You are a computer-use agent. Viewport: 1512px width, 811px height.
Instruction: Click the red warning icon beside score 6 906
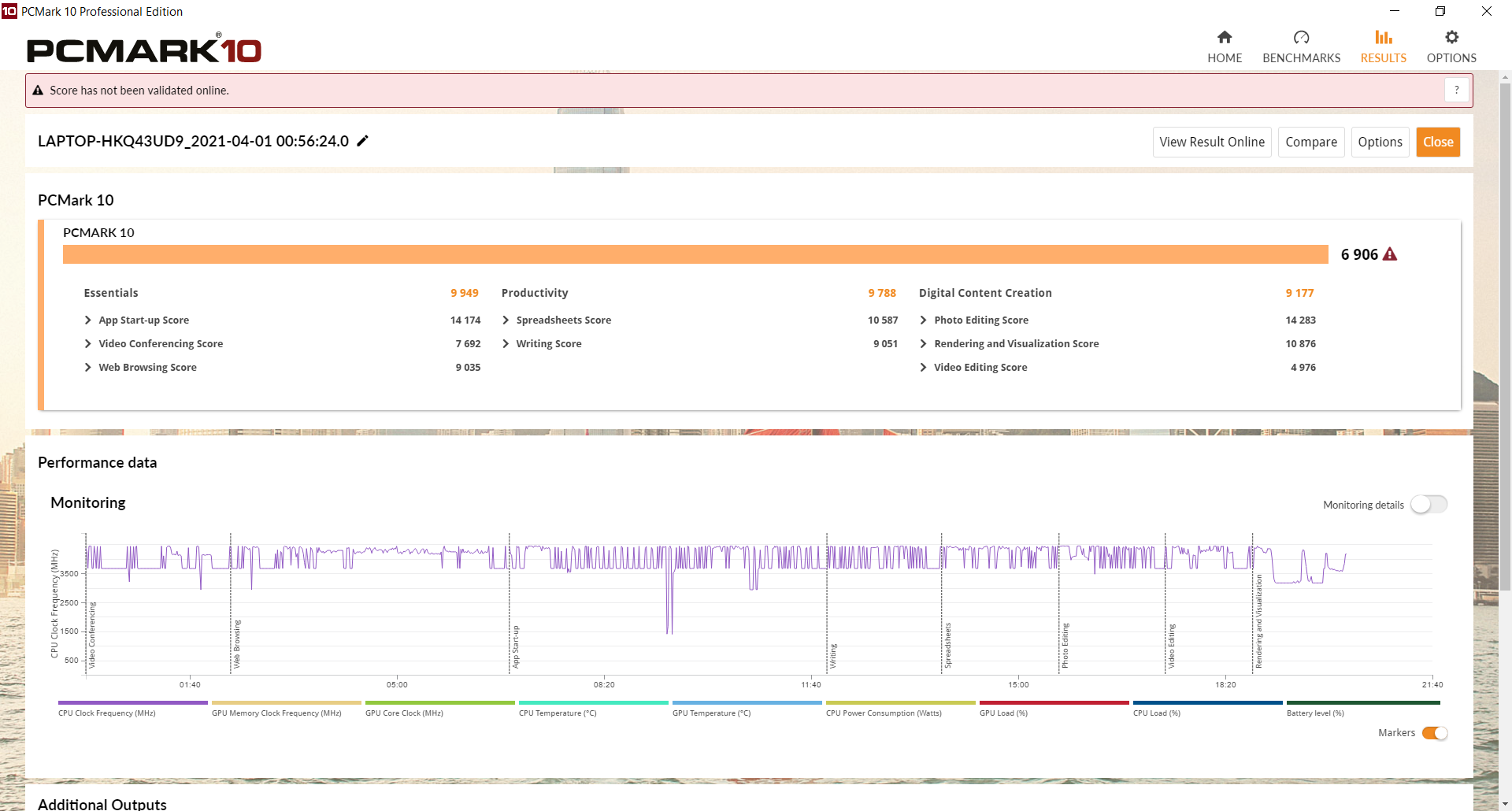1390,254
